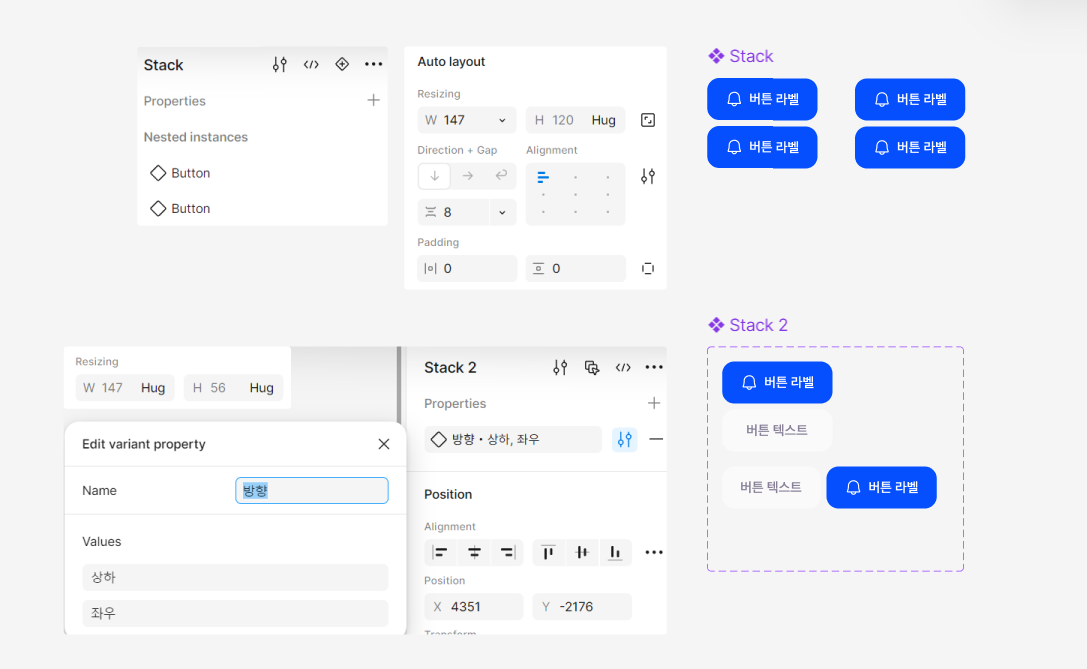Toggle the clip content resize icon
1087x669 pixels.
(647, 120)
